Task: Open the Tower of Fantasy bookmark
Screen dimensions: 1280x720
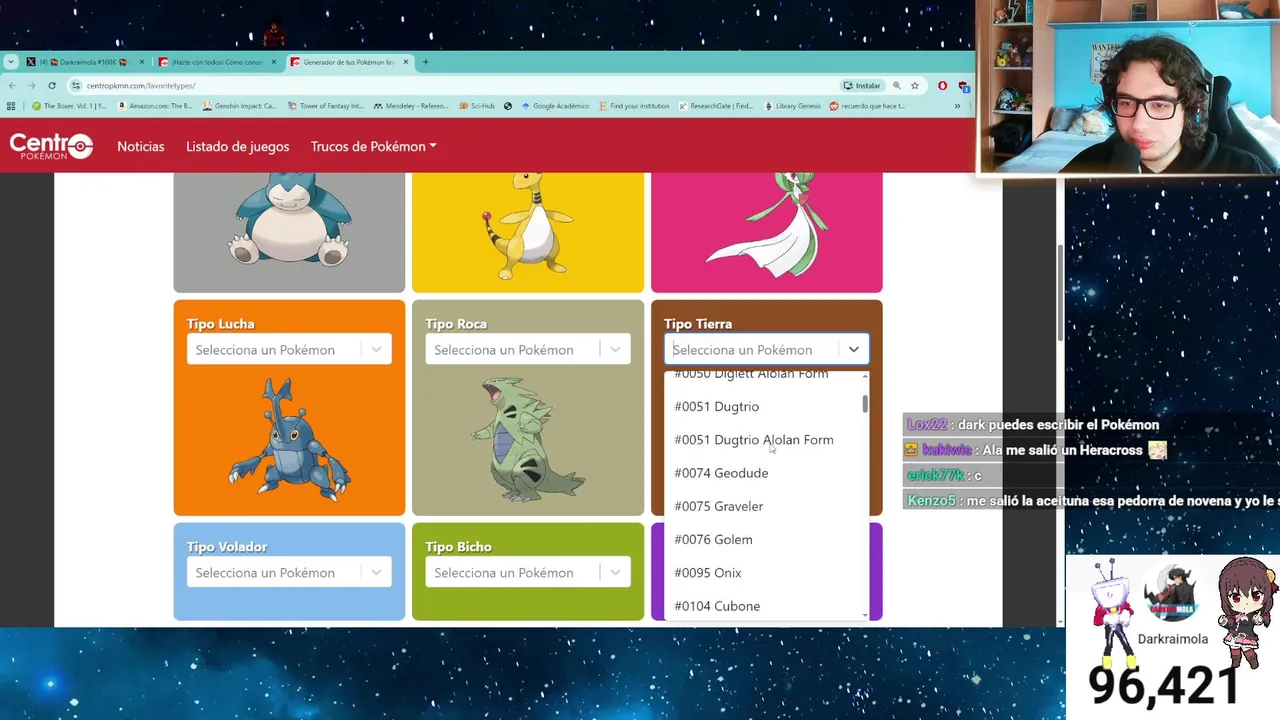Action: pyautogui.click(x=325, y=106)
